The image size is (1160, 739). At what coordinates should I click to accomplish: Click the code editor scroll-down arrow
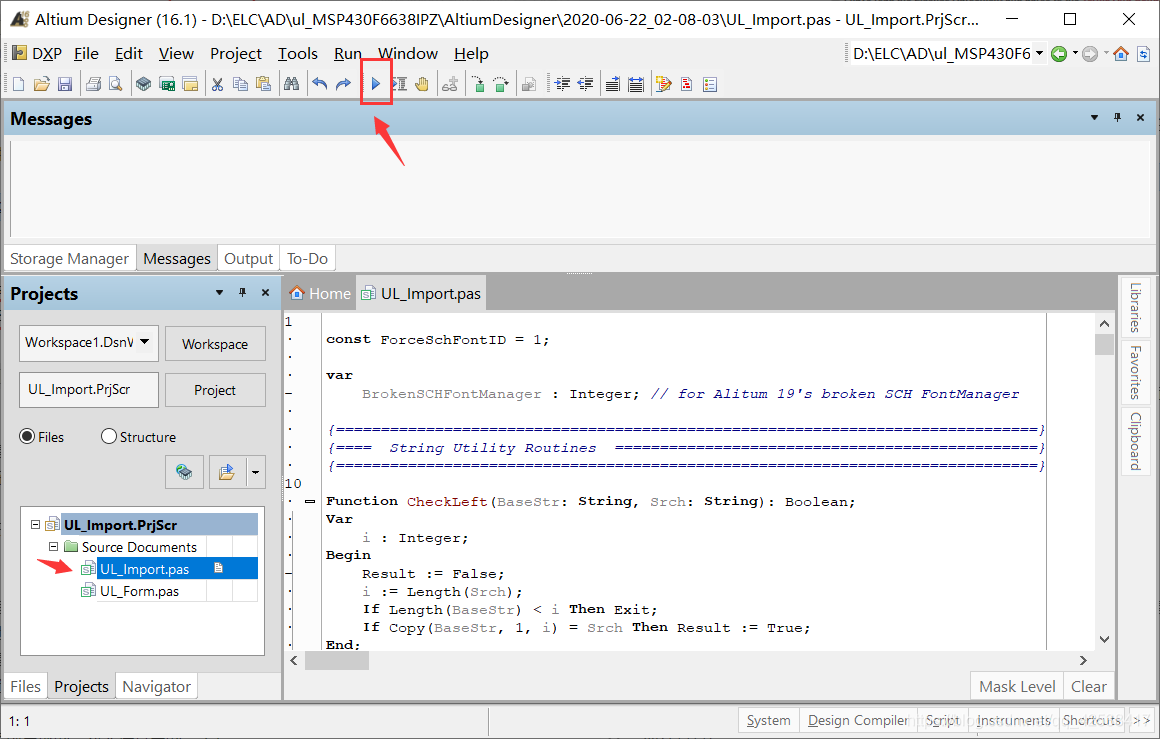click(1104, 639)
